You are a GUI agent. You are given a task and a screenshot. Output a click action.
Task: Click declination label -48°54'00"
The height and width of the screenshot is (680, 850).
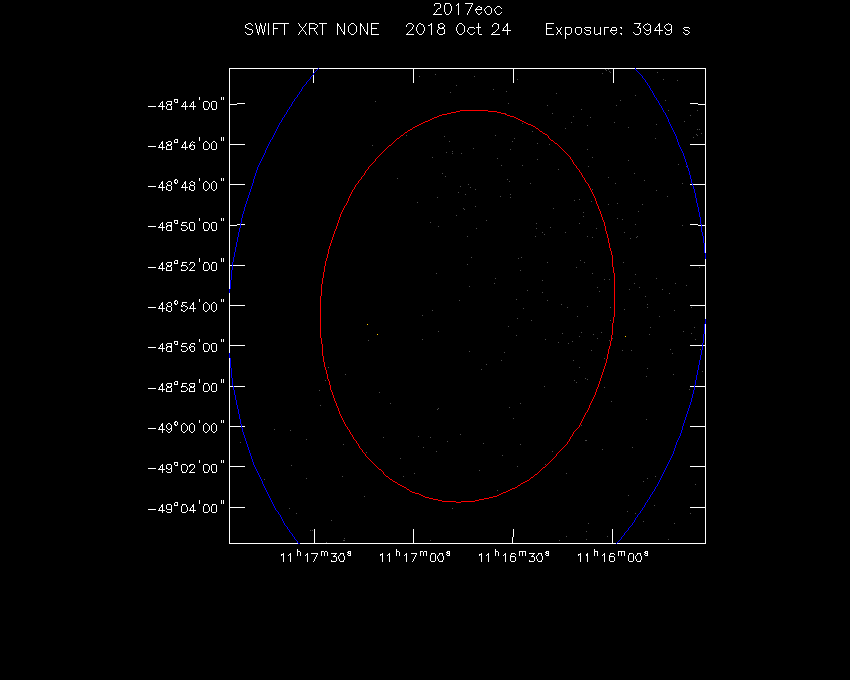pos(186,306)
